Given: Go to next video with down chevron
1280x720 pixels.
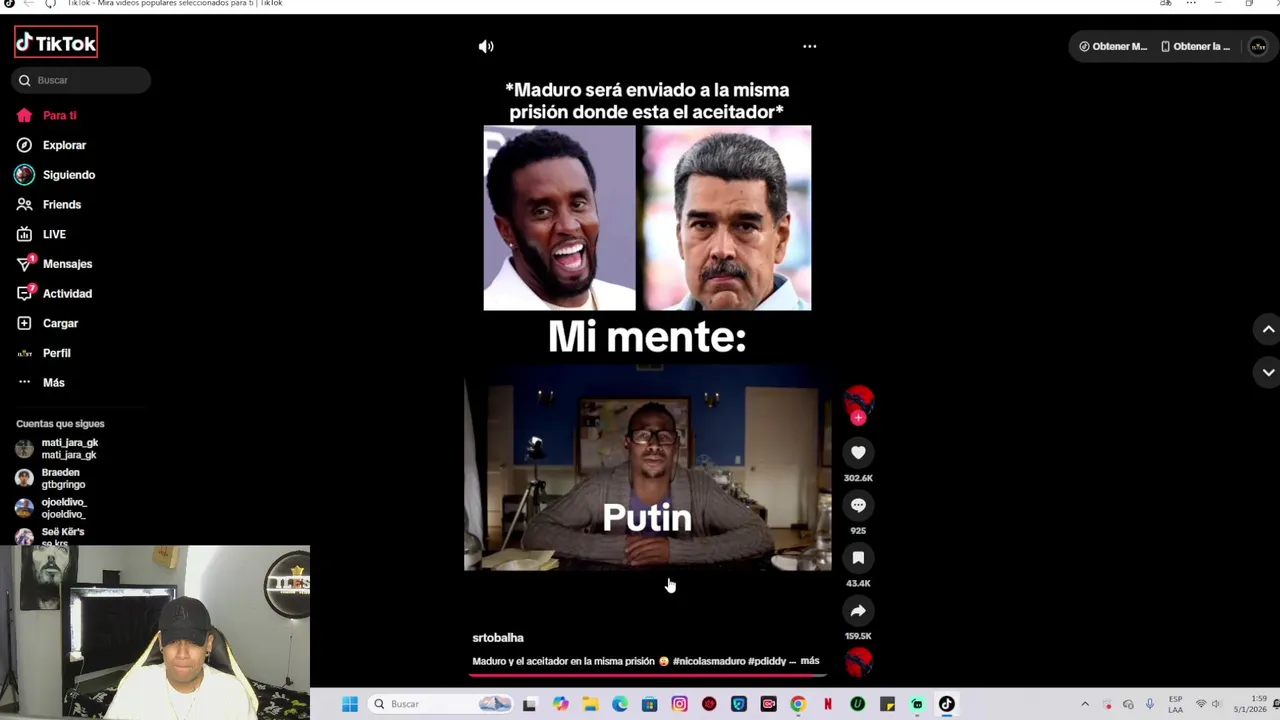Looking at the screenshot, I should click(1268, 372).
